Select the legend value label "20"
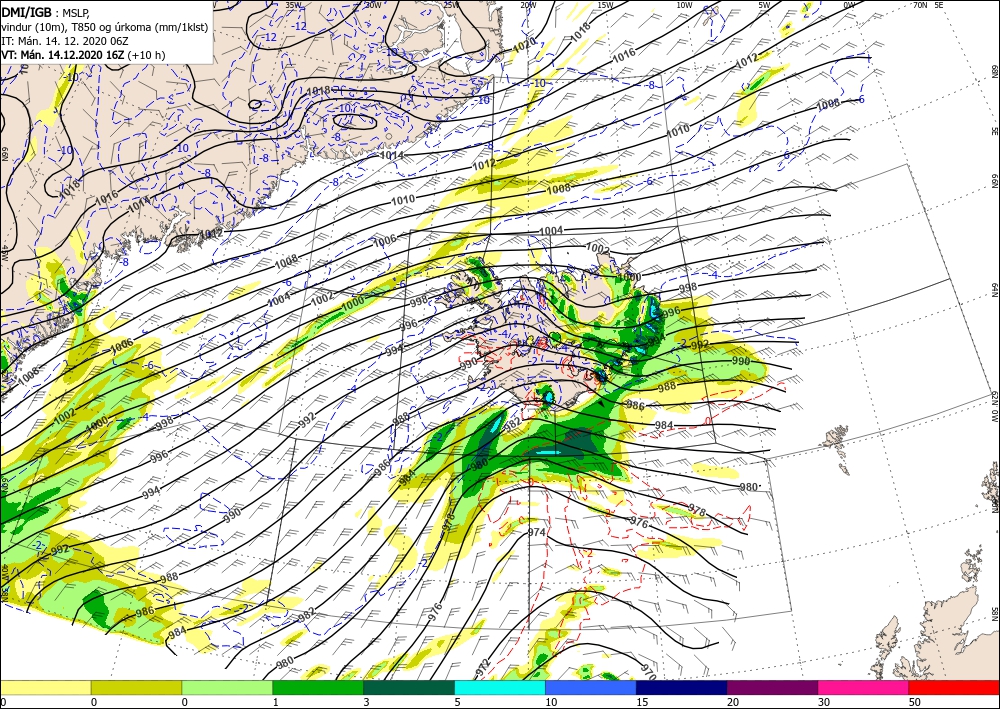 coord(733,702)
